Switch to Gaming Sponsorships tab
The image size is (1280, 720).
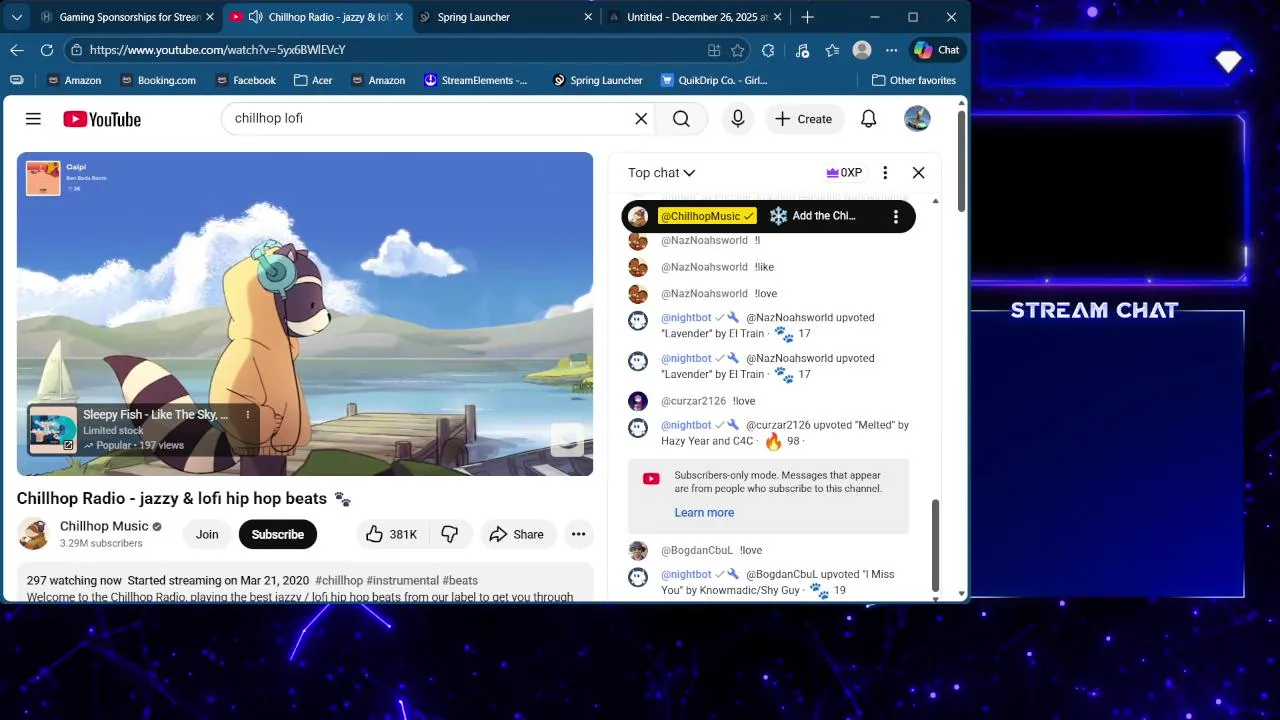[127, 17]
